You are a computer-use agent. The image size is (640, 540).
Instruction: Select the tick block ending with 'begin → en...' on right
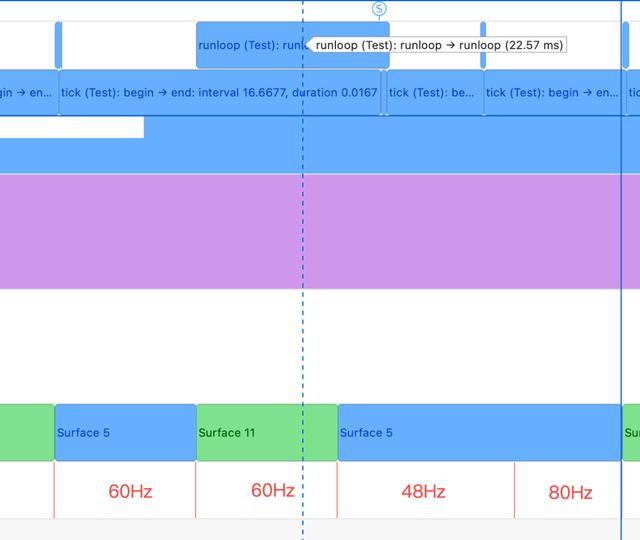tap(553, 93)
